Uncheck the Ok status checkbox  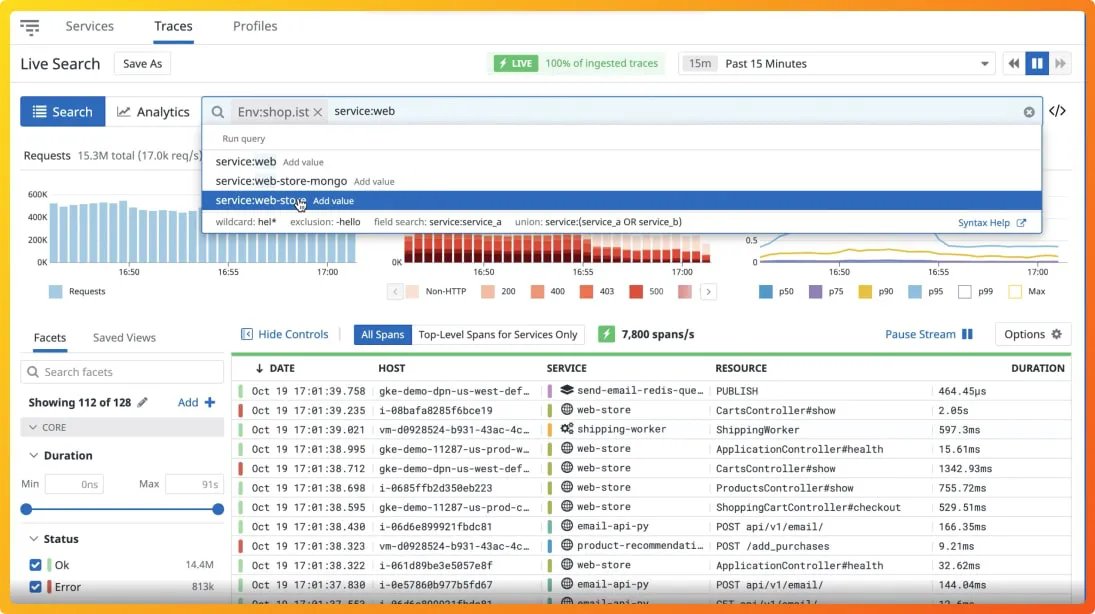[x=36, y=565]
